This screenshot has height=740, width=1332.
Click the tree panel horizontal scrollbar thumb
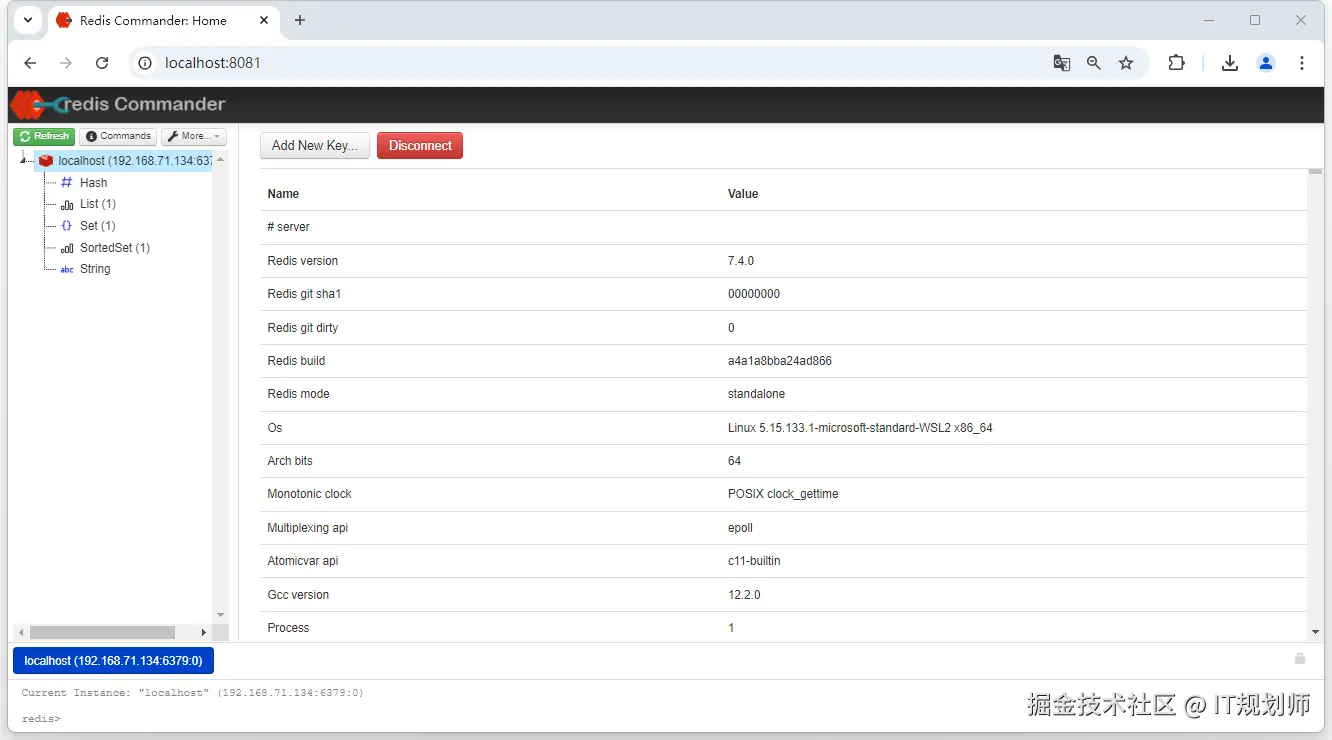102,632
